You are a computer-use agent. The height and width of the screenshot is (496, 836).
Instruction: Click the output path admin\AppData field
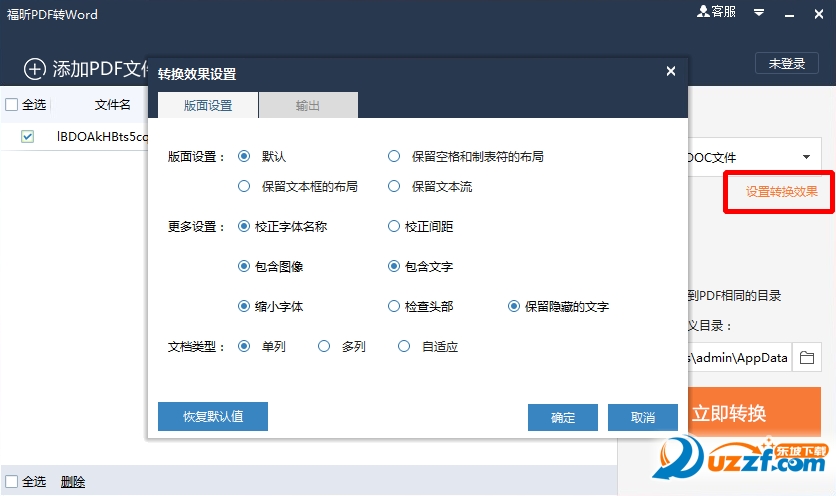(x=740, y=357)
